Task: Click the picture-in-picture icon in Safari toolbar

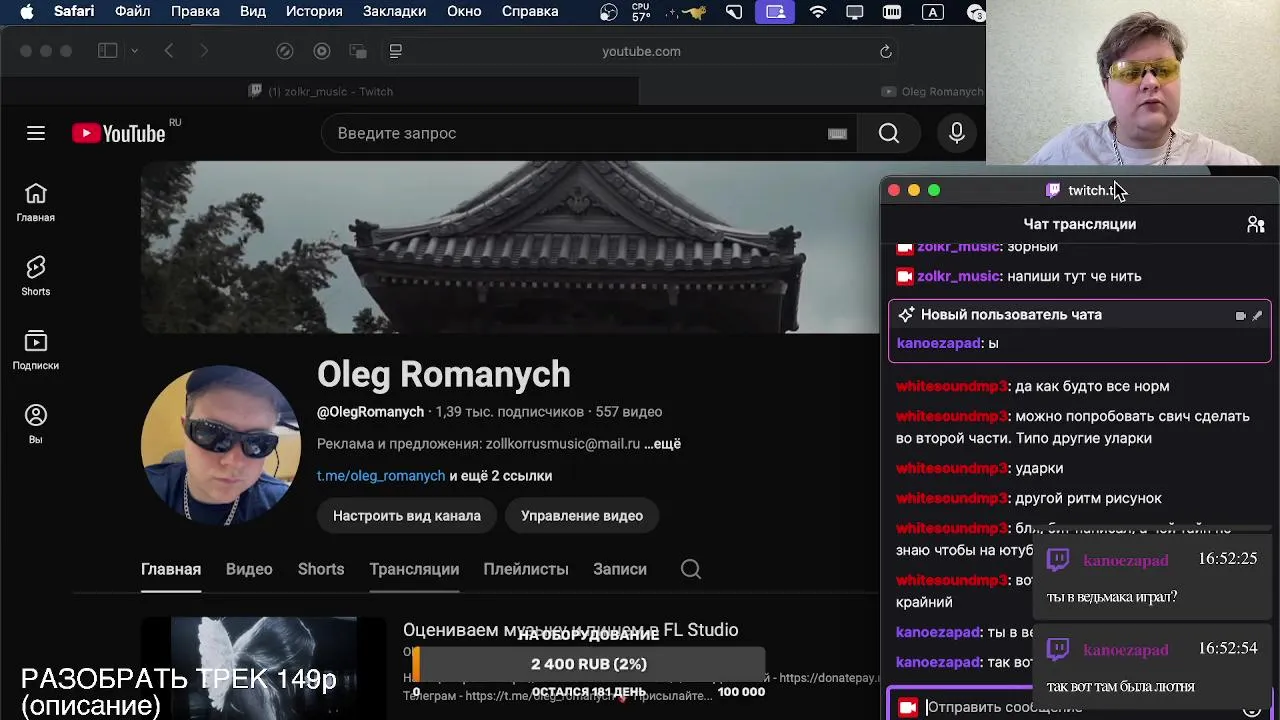Action: [358, 51]
